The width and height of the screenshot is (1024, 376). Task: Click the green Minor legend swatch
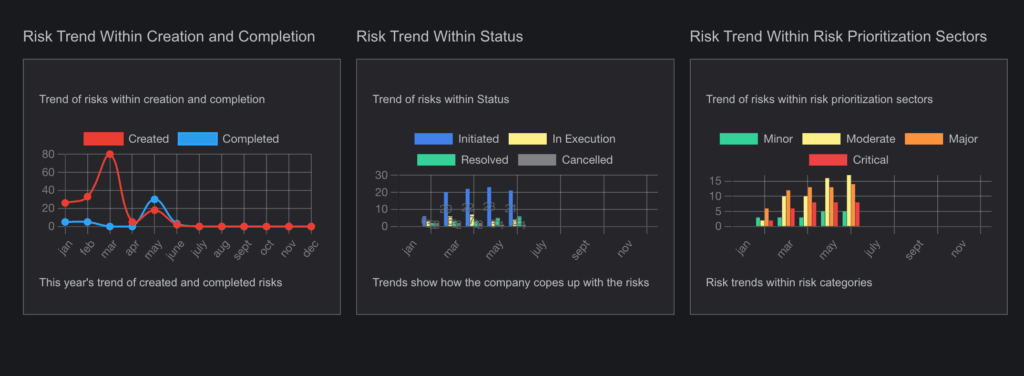(x=739, y=138)
